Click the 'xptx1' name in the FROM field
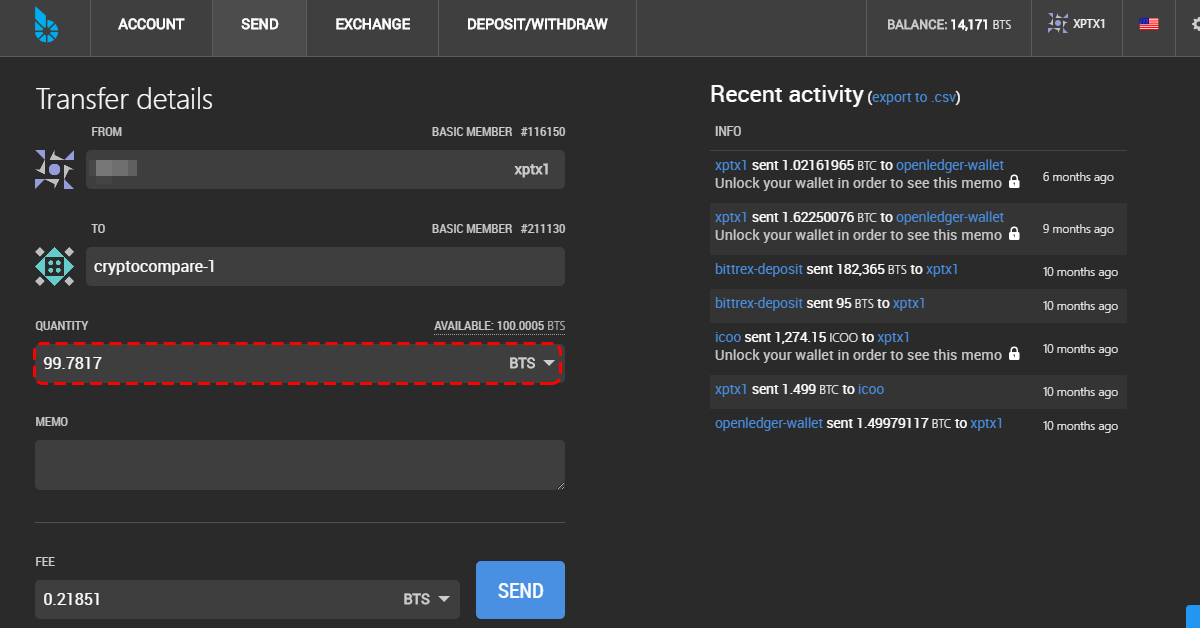1200x628 pixels. point(532,170)
